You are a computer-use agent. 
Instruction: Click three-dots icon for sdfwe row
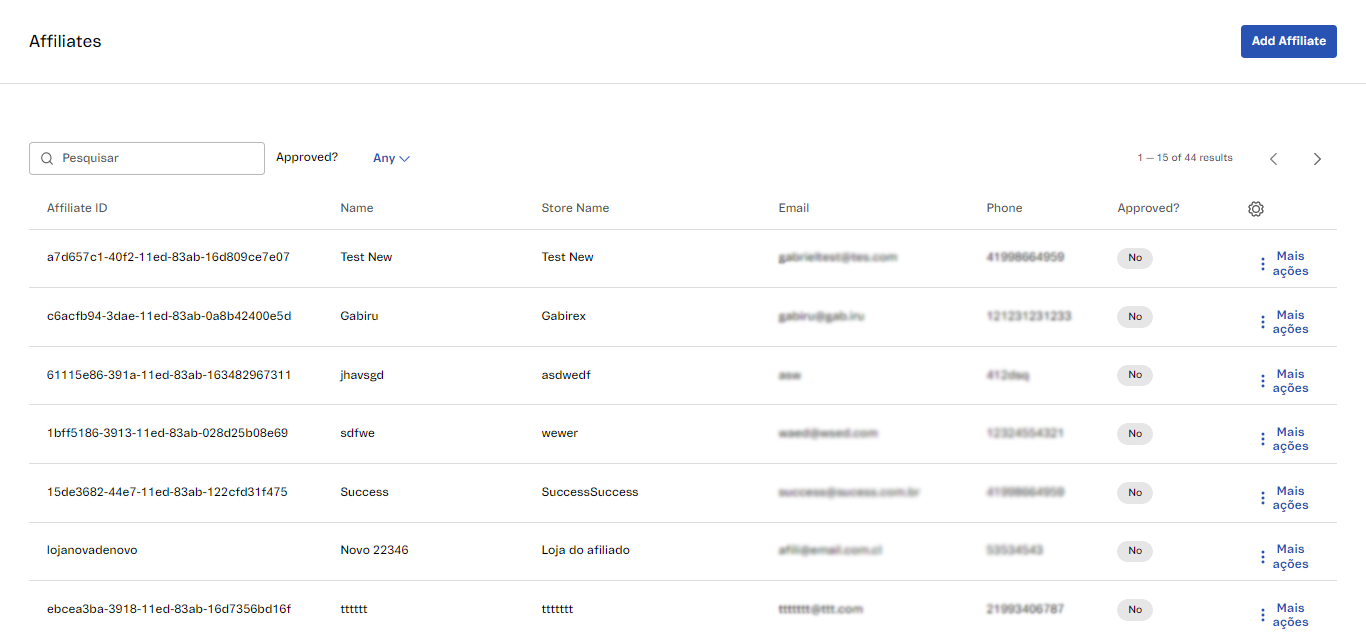tap(1263, 439)
